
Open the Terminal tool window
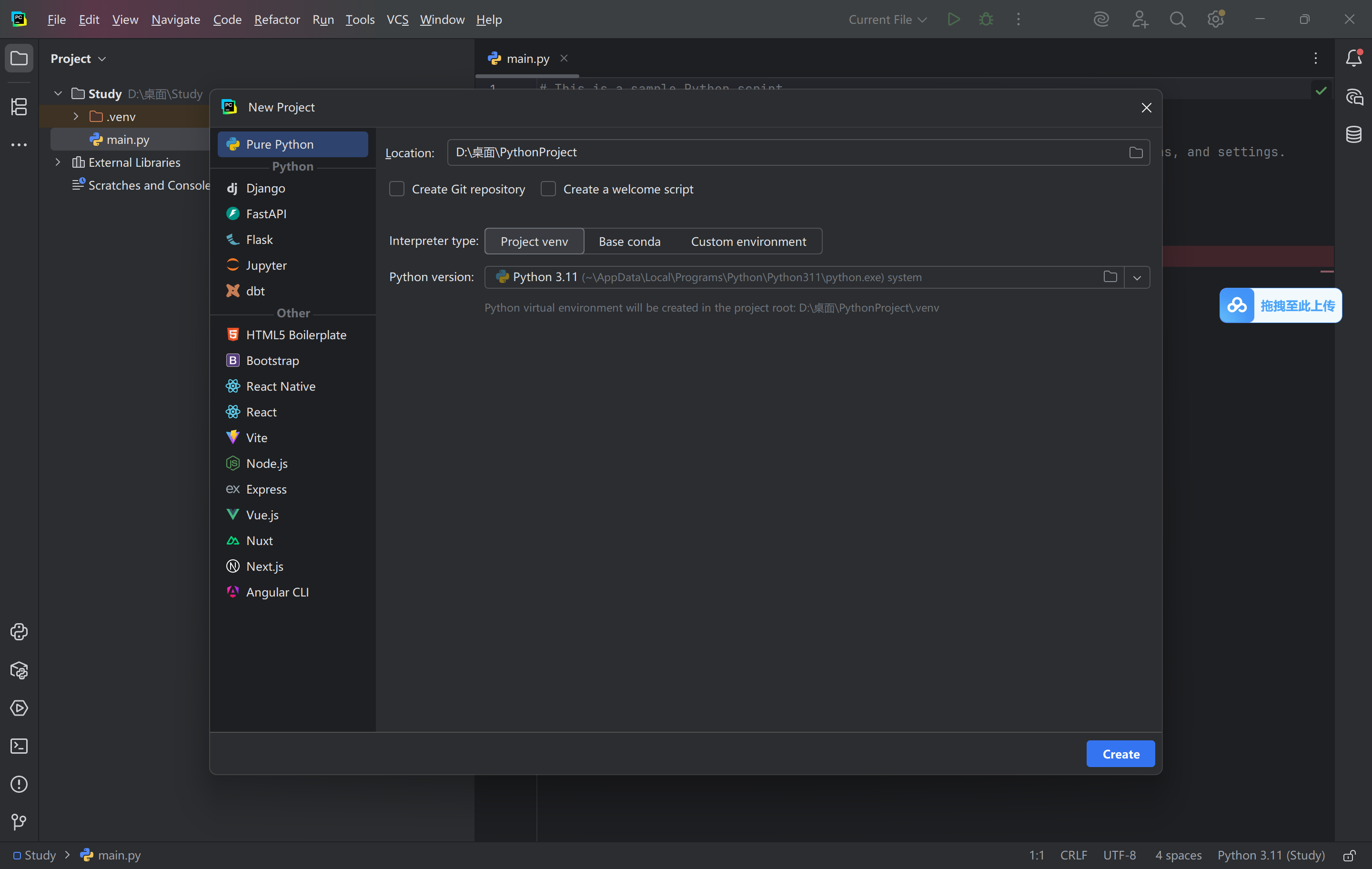[x=19, y=746]
